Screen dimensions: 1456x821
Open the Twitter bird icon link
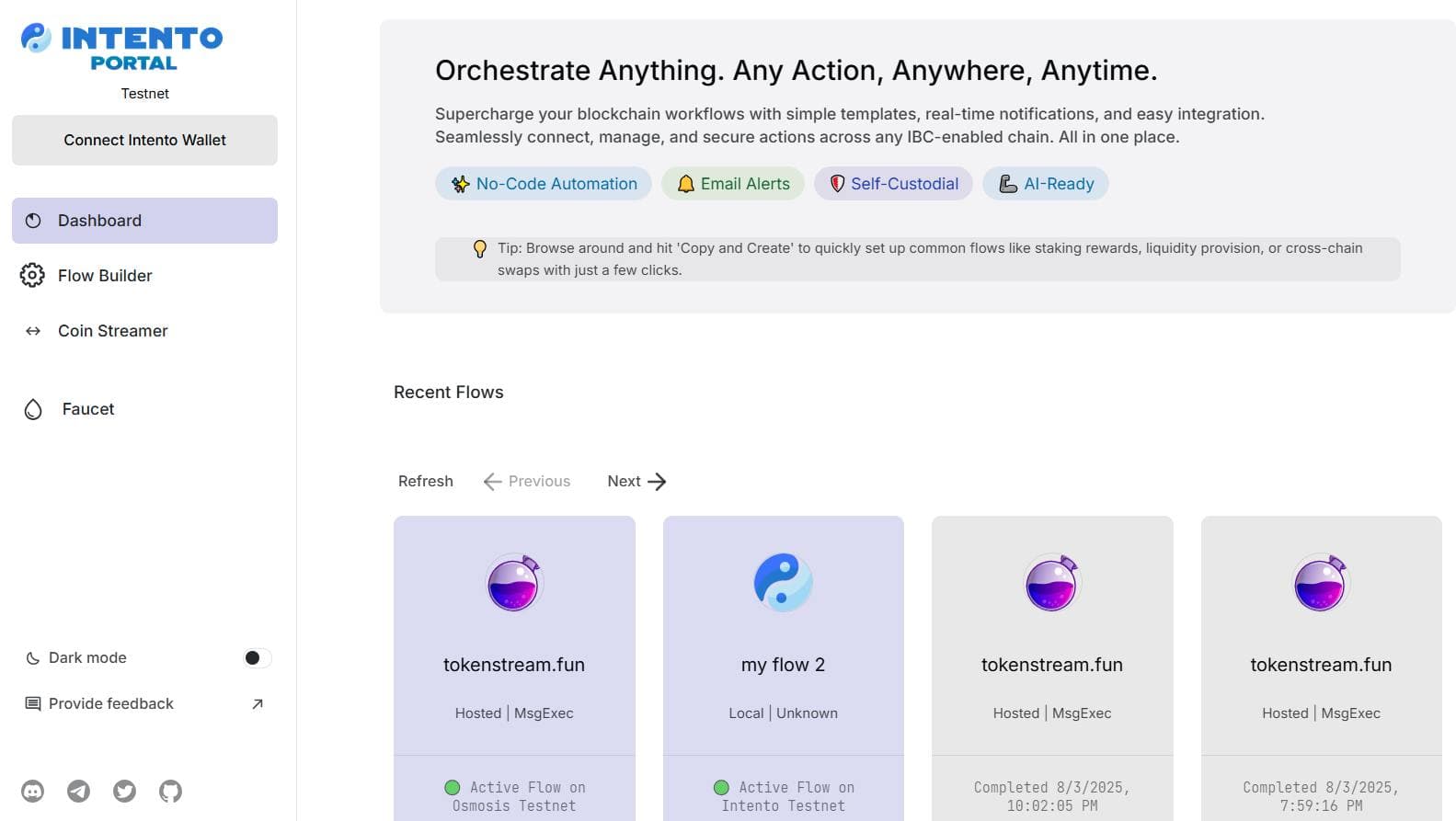coord(124,791)
